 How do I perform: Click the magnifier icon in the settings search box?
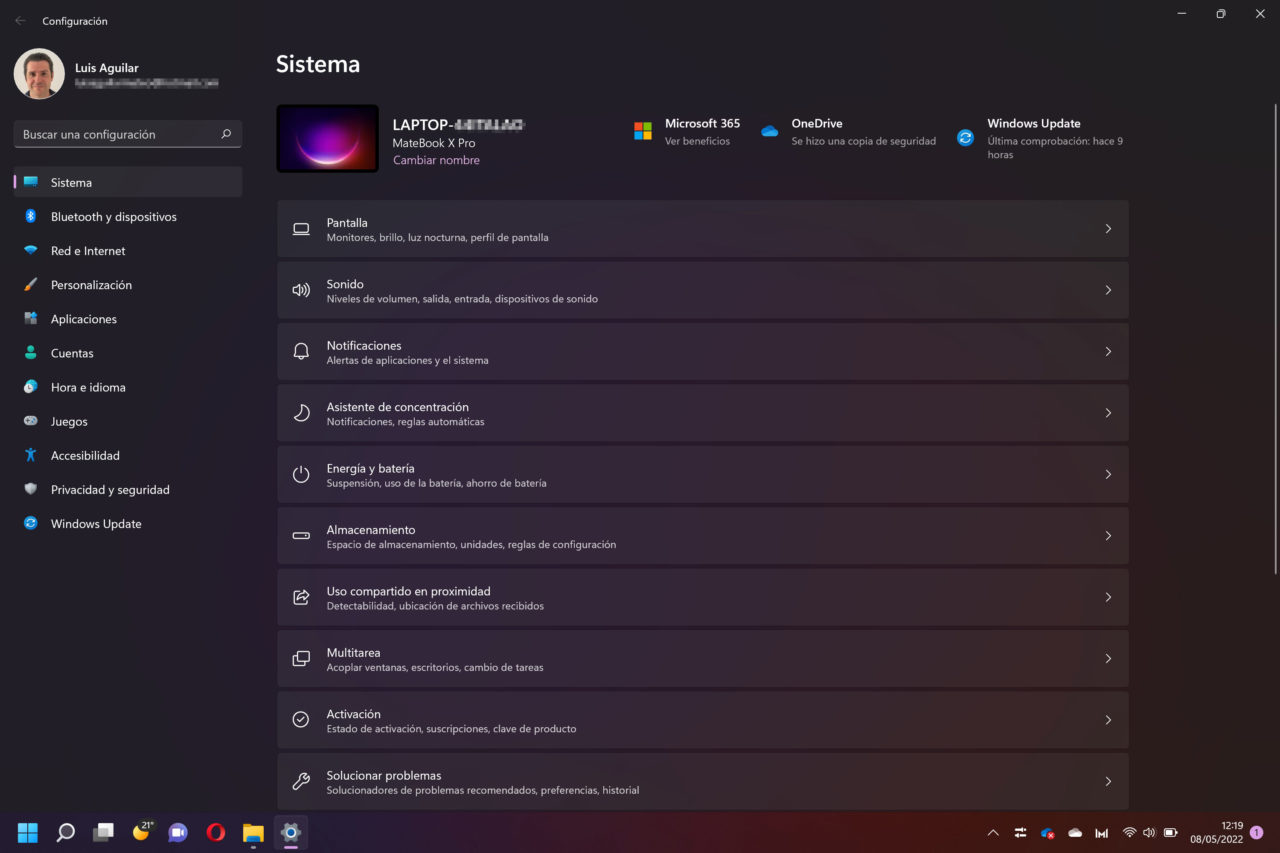click(226, 134)
